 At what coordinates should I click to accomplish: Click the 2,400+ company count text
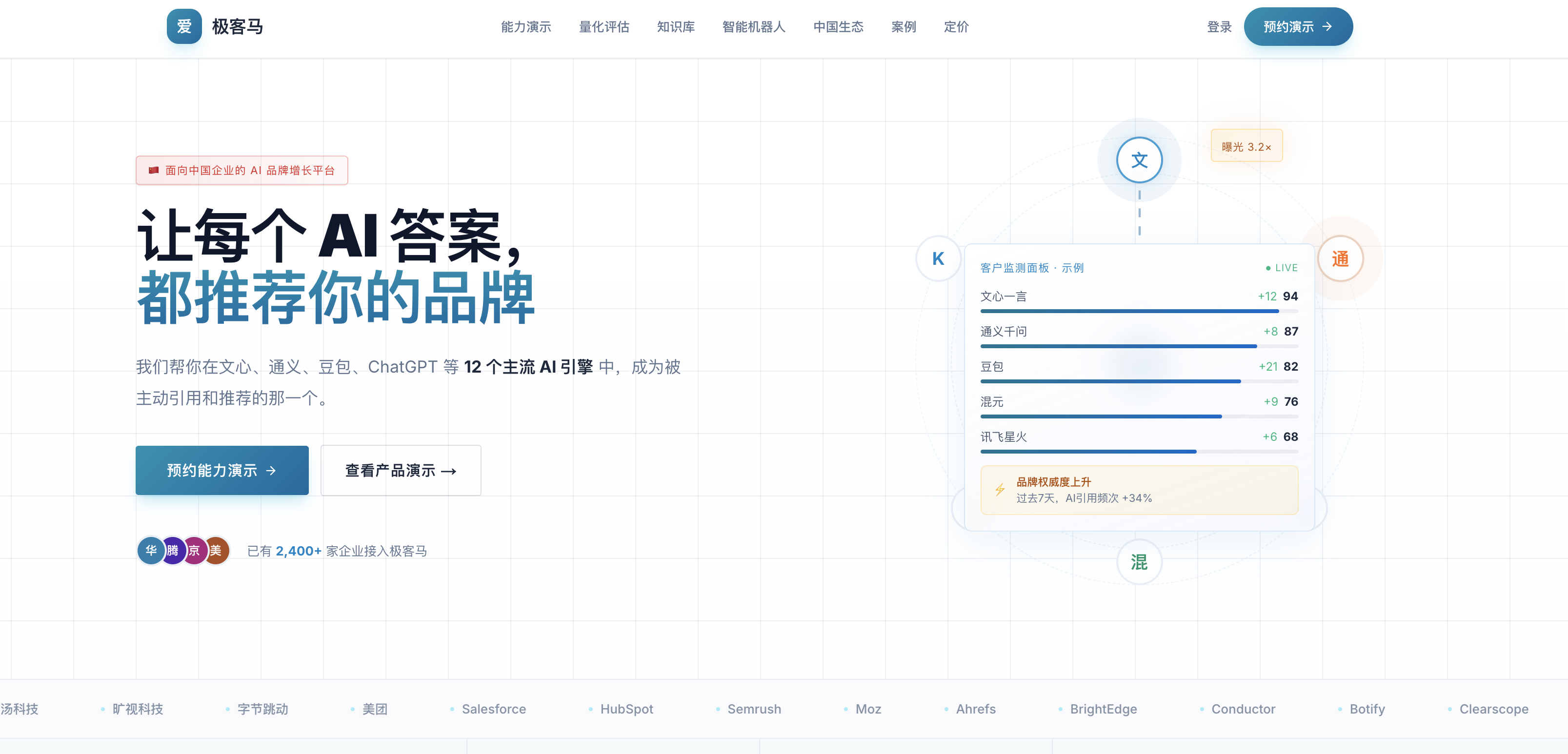[x=298, y=551]
